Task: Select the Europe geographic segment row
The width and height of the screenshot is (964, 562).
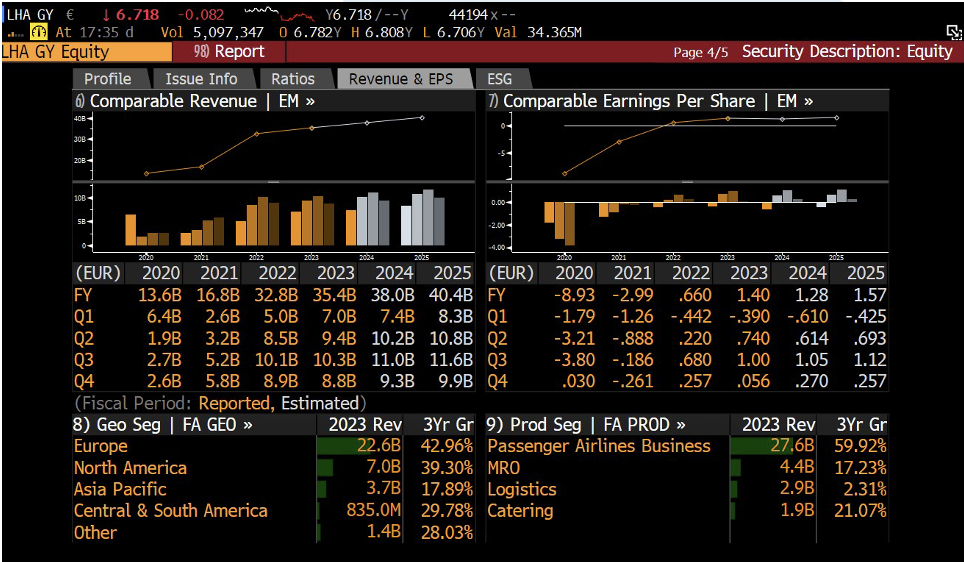Action: coord(274,446)
